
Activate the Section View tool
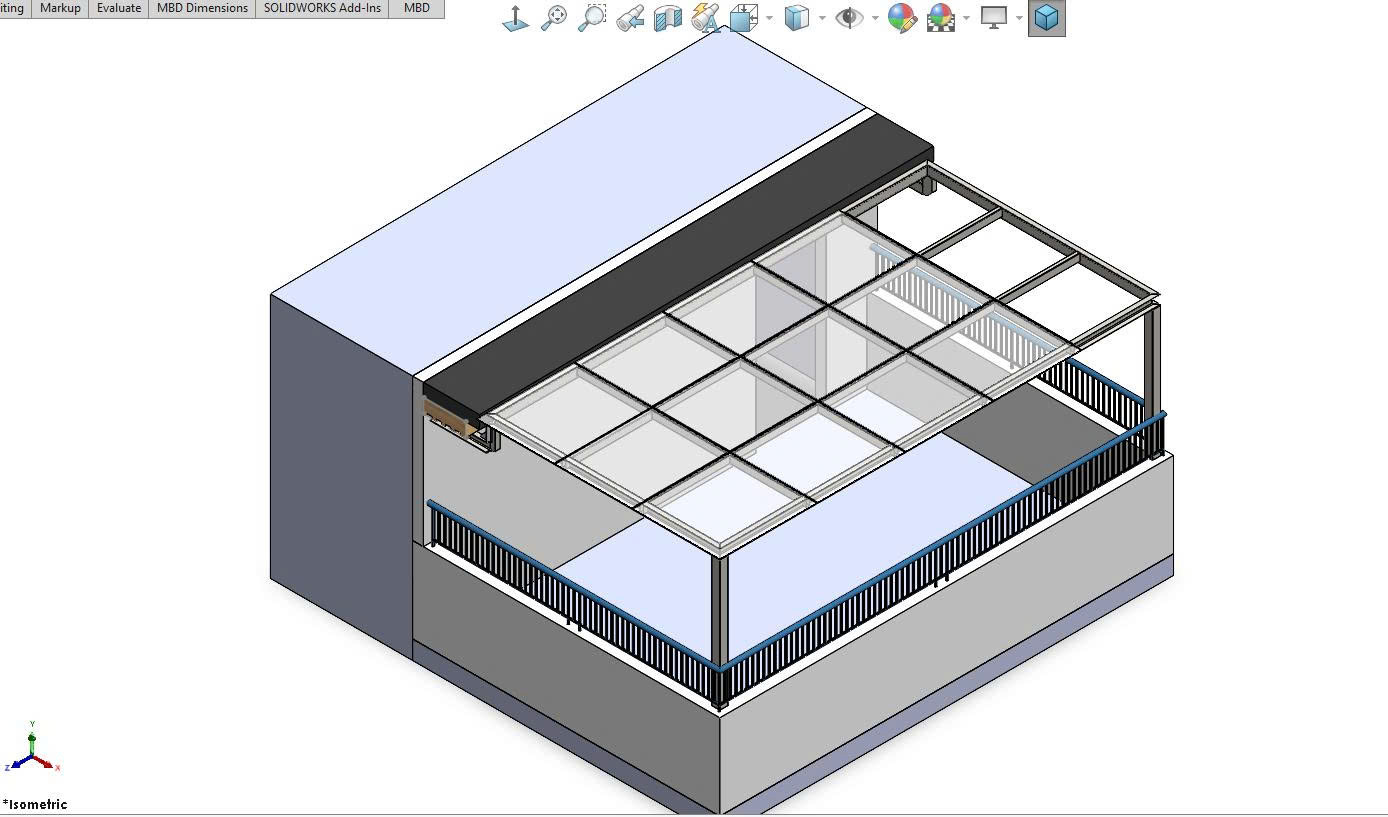667,18
